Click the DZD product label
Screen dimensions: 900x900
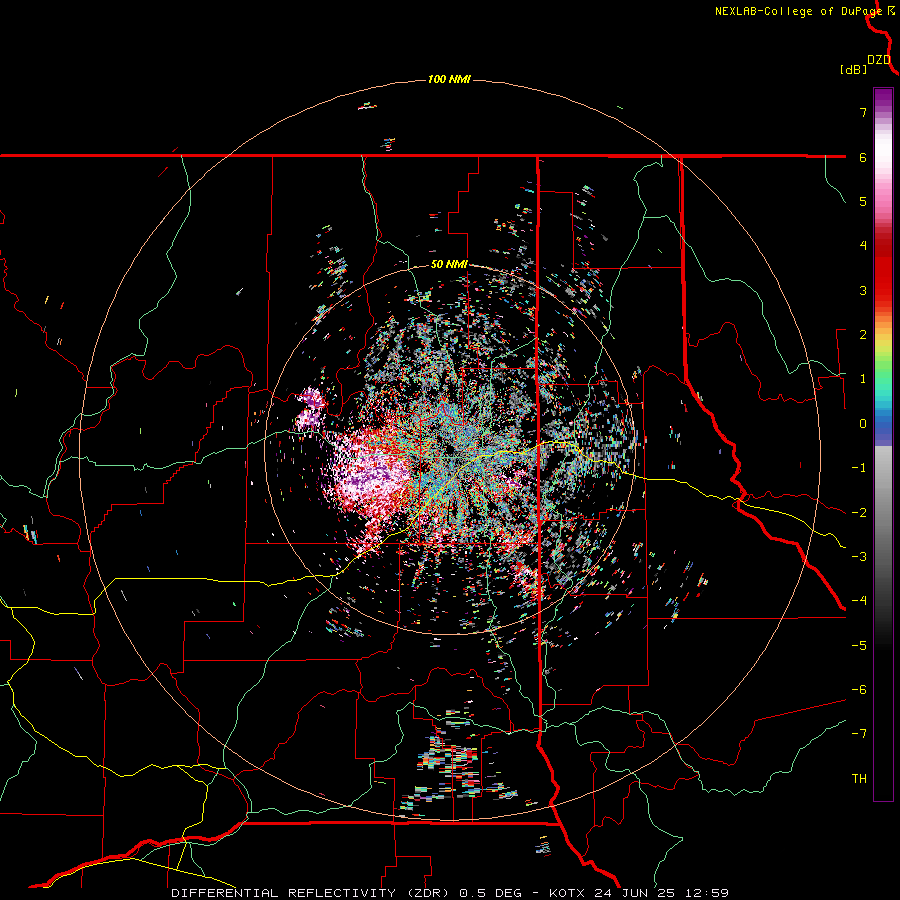(x=879, y=60)
